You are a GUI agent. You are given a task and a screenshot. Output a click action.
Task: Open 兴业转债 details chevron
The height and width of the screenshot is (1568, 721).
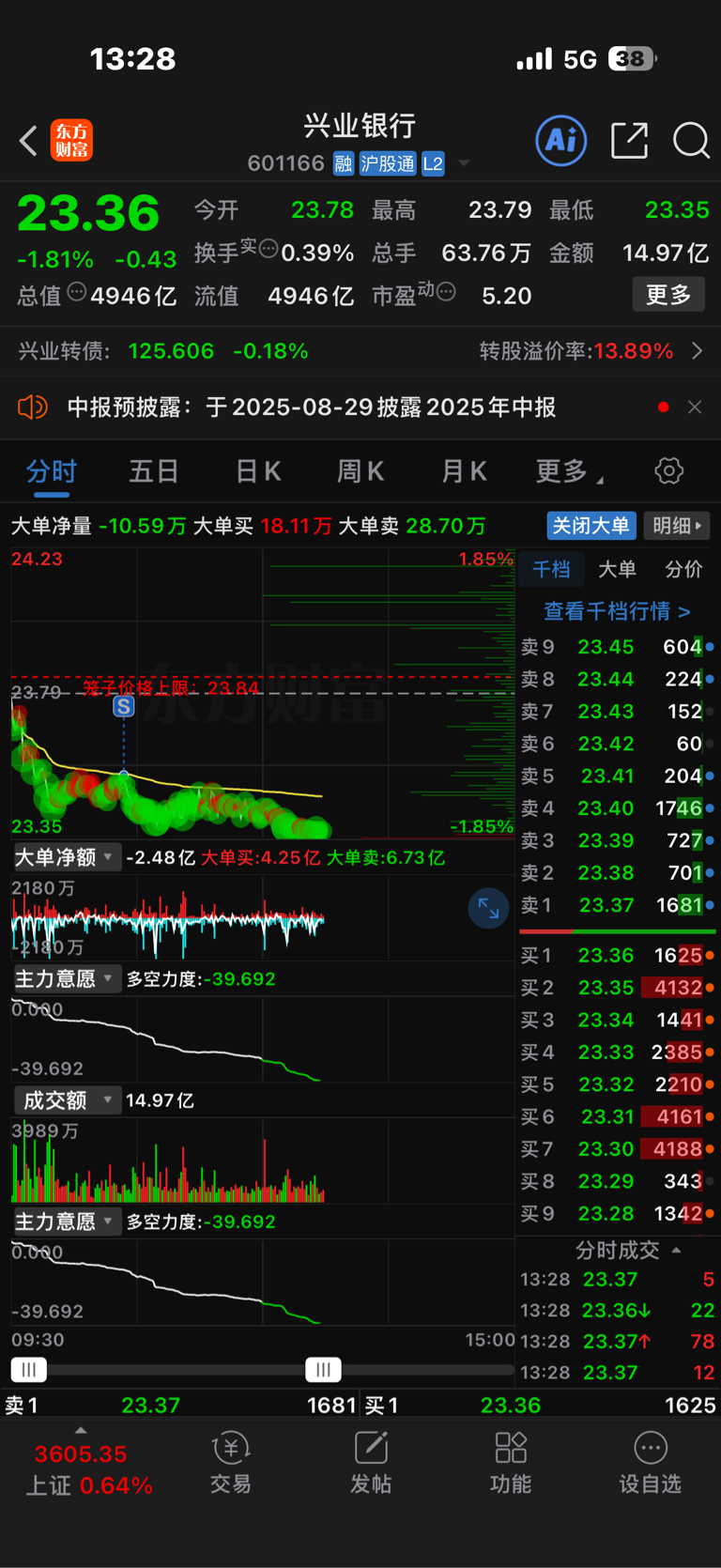coord(697,351)
